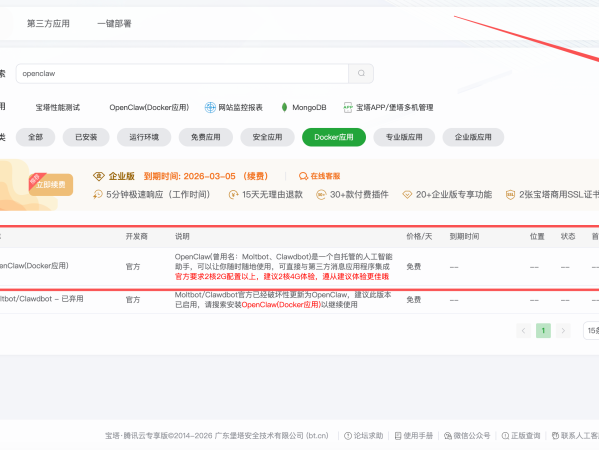This screenshot has height=450, width=599.
Task: Open the 第三方应用 tab
Action: point(48,24)
